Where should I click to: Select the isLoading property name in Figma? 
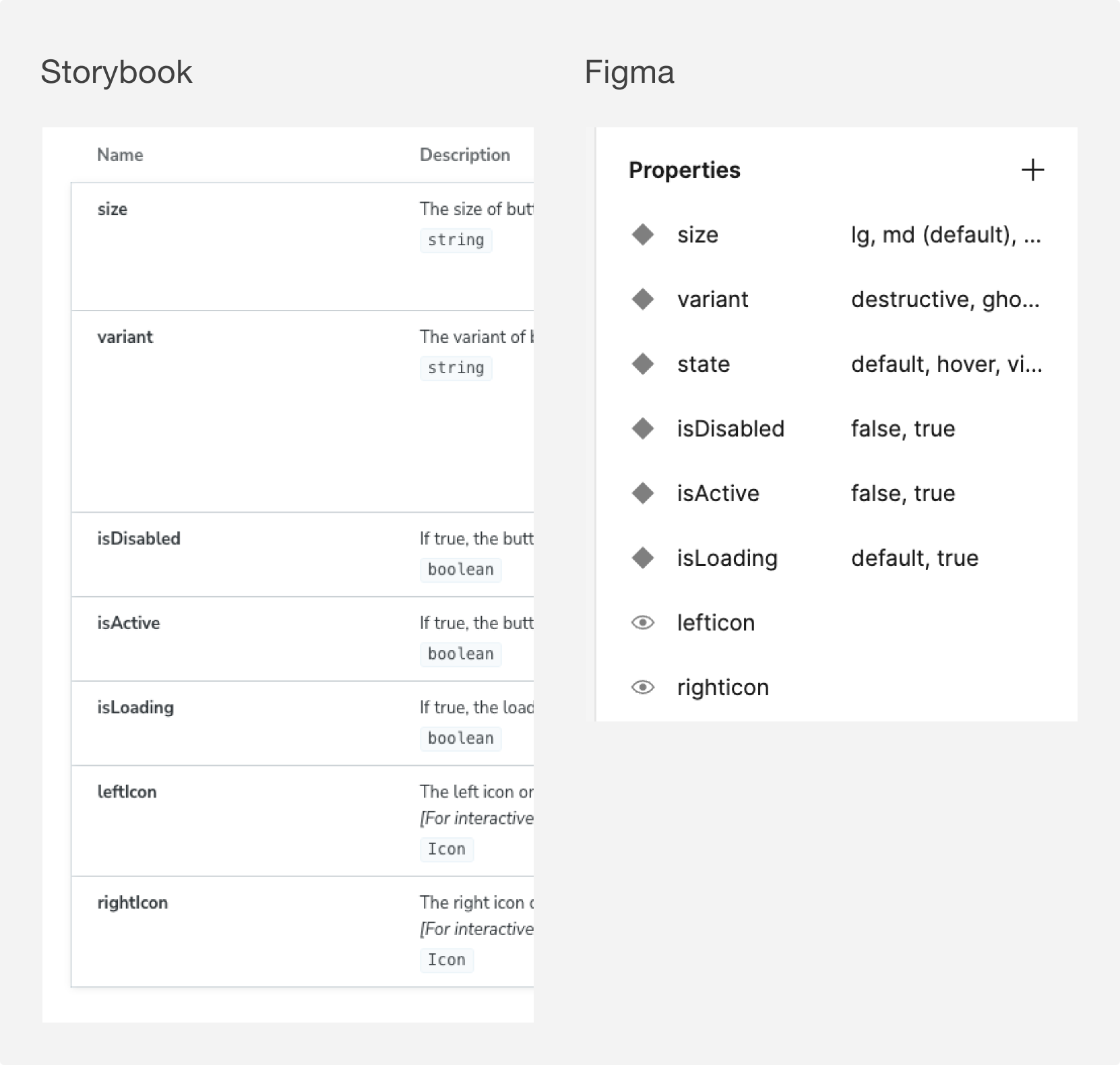click(x=727, y=558)
